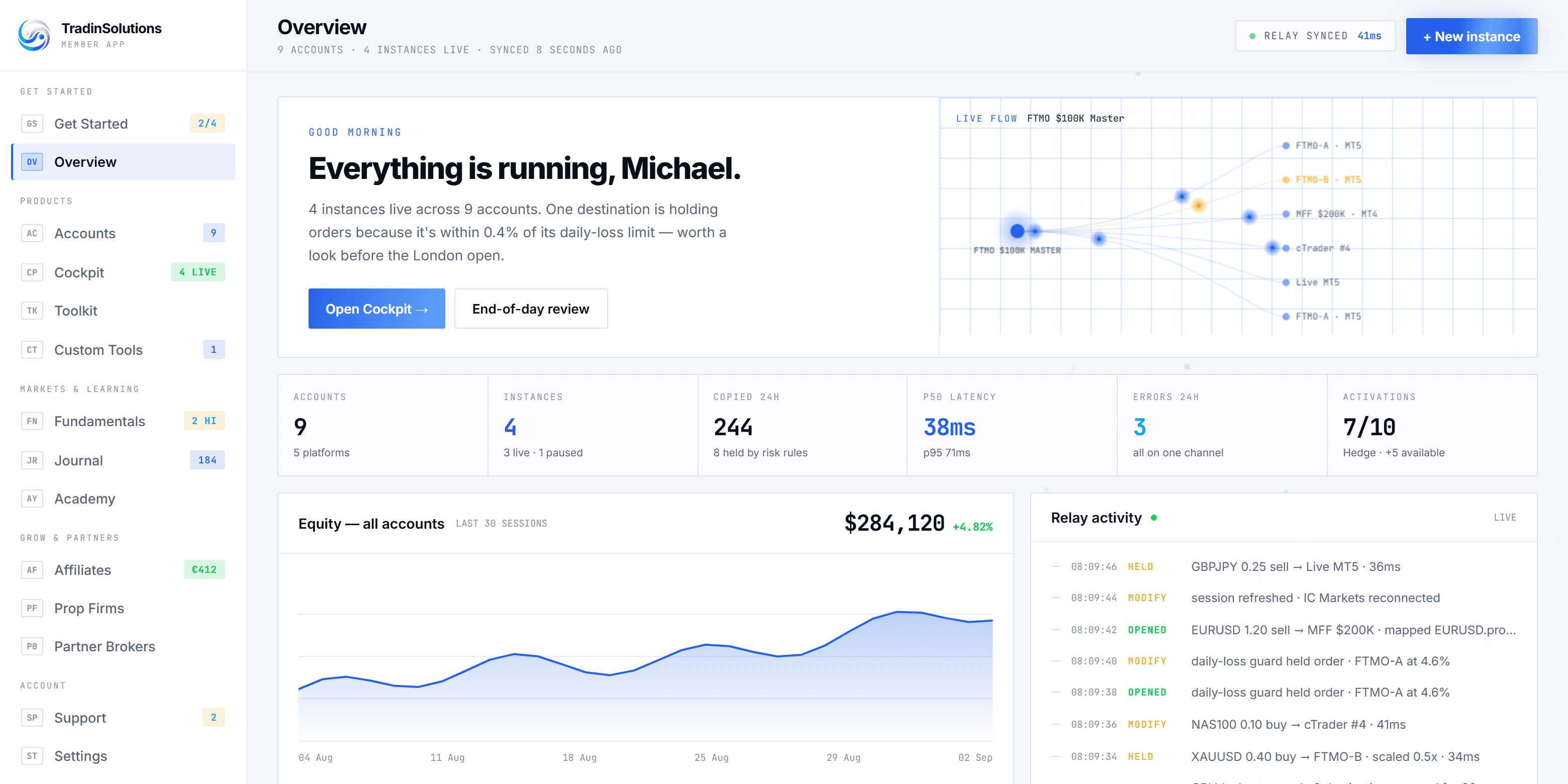This screenshot has width=1568, height=784.
Task: Click the Accounts stat card showing 9
Action: click(x=383, y=425)
